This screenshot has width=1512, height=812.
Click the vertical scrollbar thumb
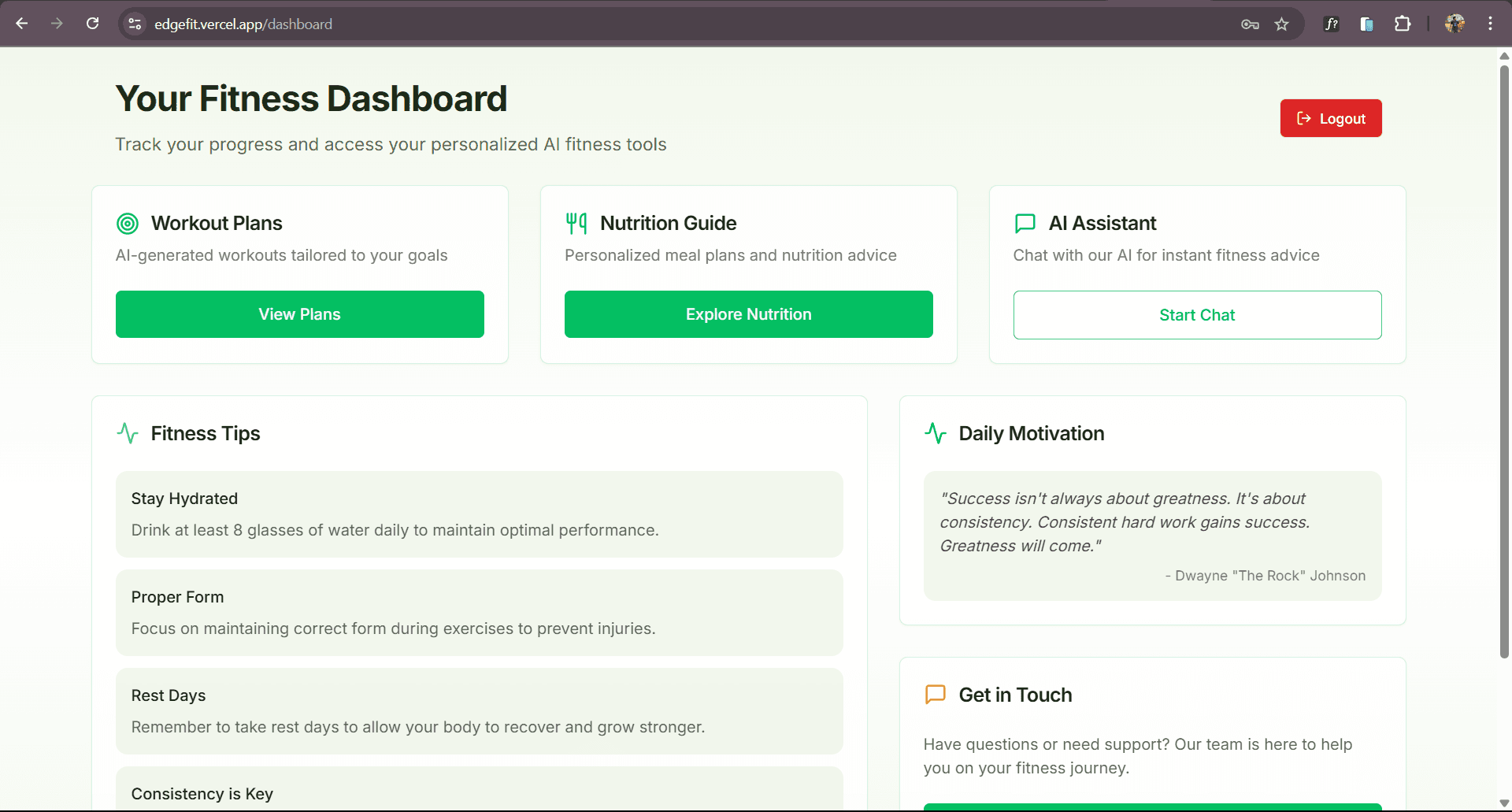[x=1504, y=362]
